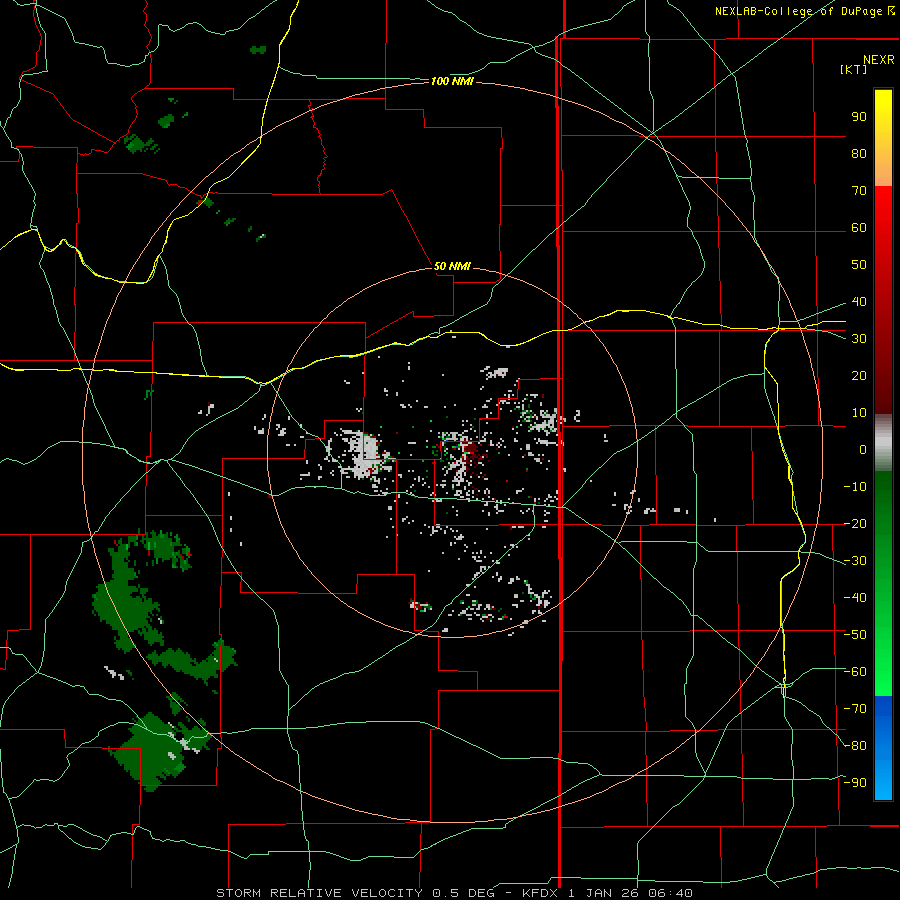
Task: Select the 20 value on the velocity scale
Action: pyautogui.click(x=859, y=375)
